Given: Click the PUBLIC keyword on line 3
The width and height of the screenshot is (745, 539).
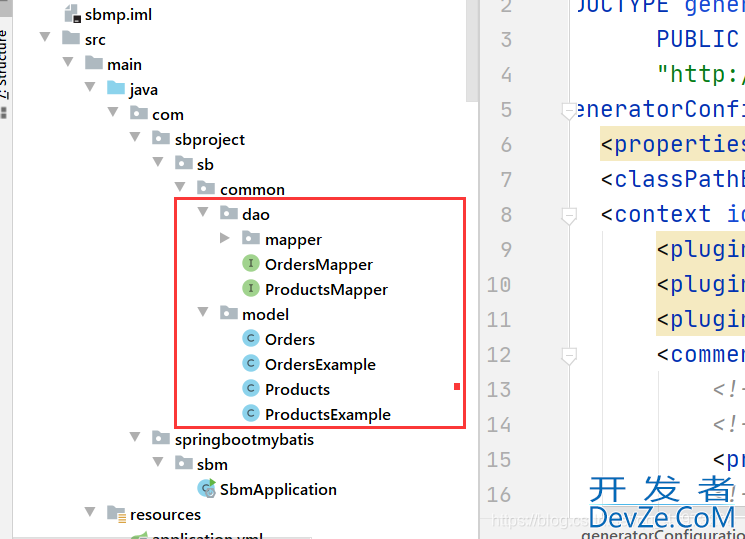Looking at the screenshot, I should pyautogui.click(x=697, y=39).
